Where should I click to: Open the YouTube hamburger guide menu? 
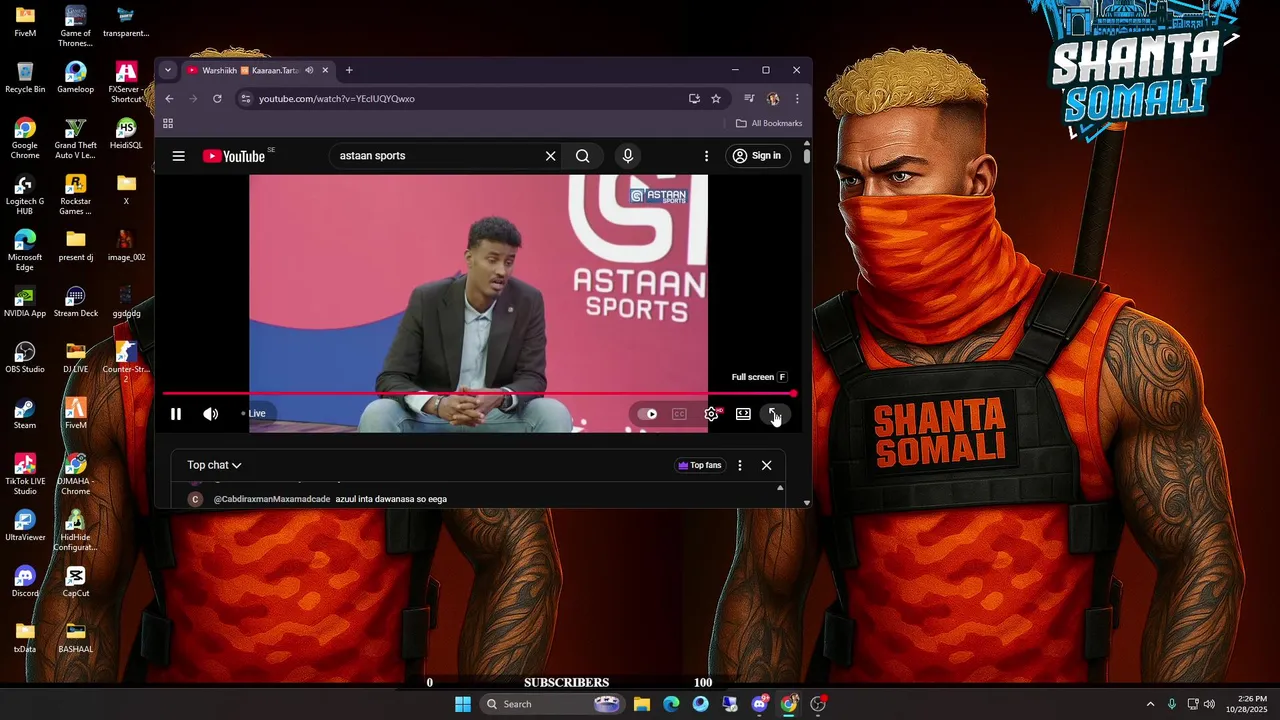click(178, 156)
